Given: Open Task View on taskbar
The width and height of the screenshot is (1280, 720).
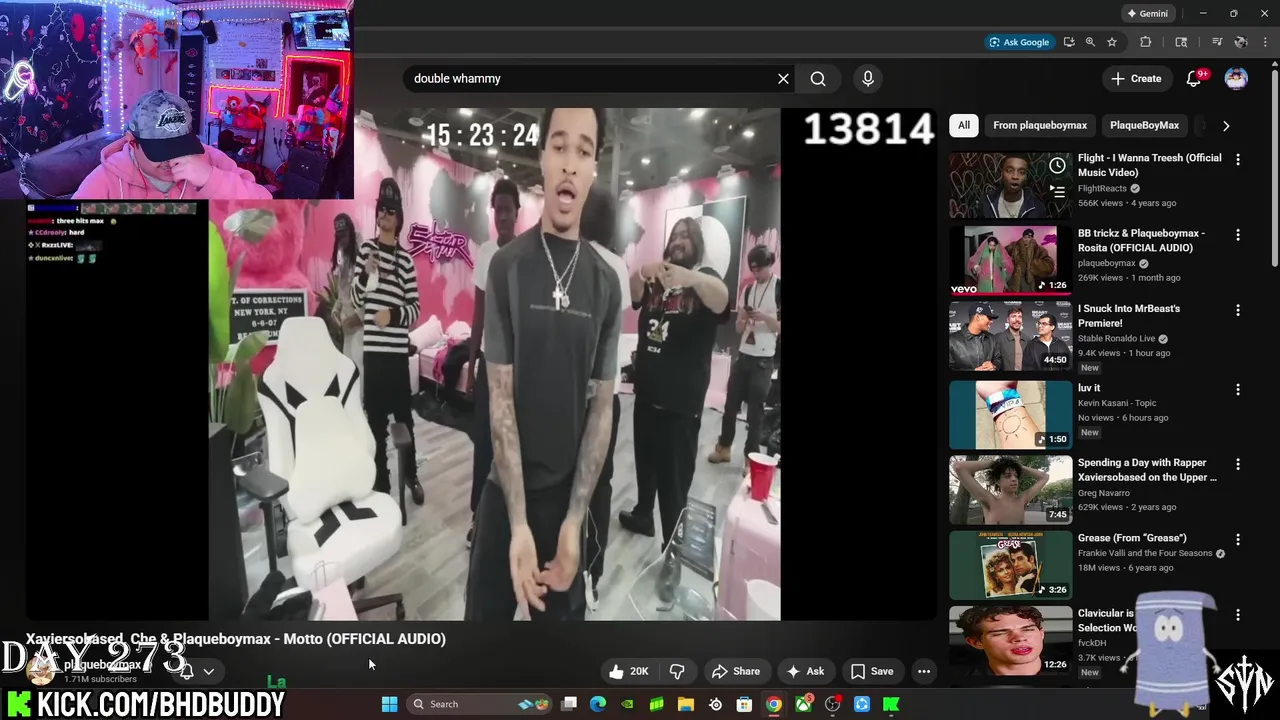Looking at the screenshot, I should (x=569, y=704).
